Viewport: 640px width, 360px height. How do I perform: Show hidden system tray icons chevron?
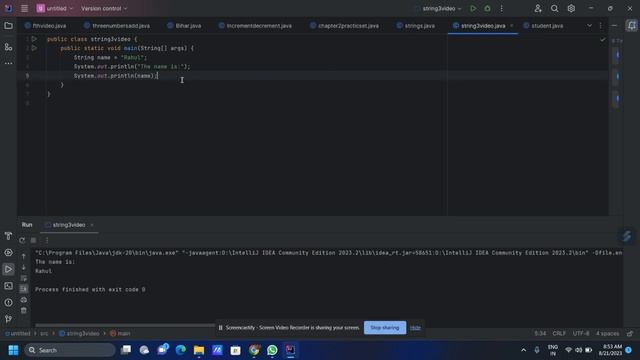(x=523, y=350)
